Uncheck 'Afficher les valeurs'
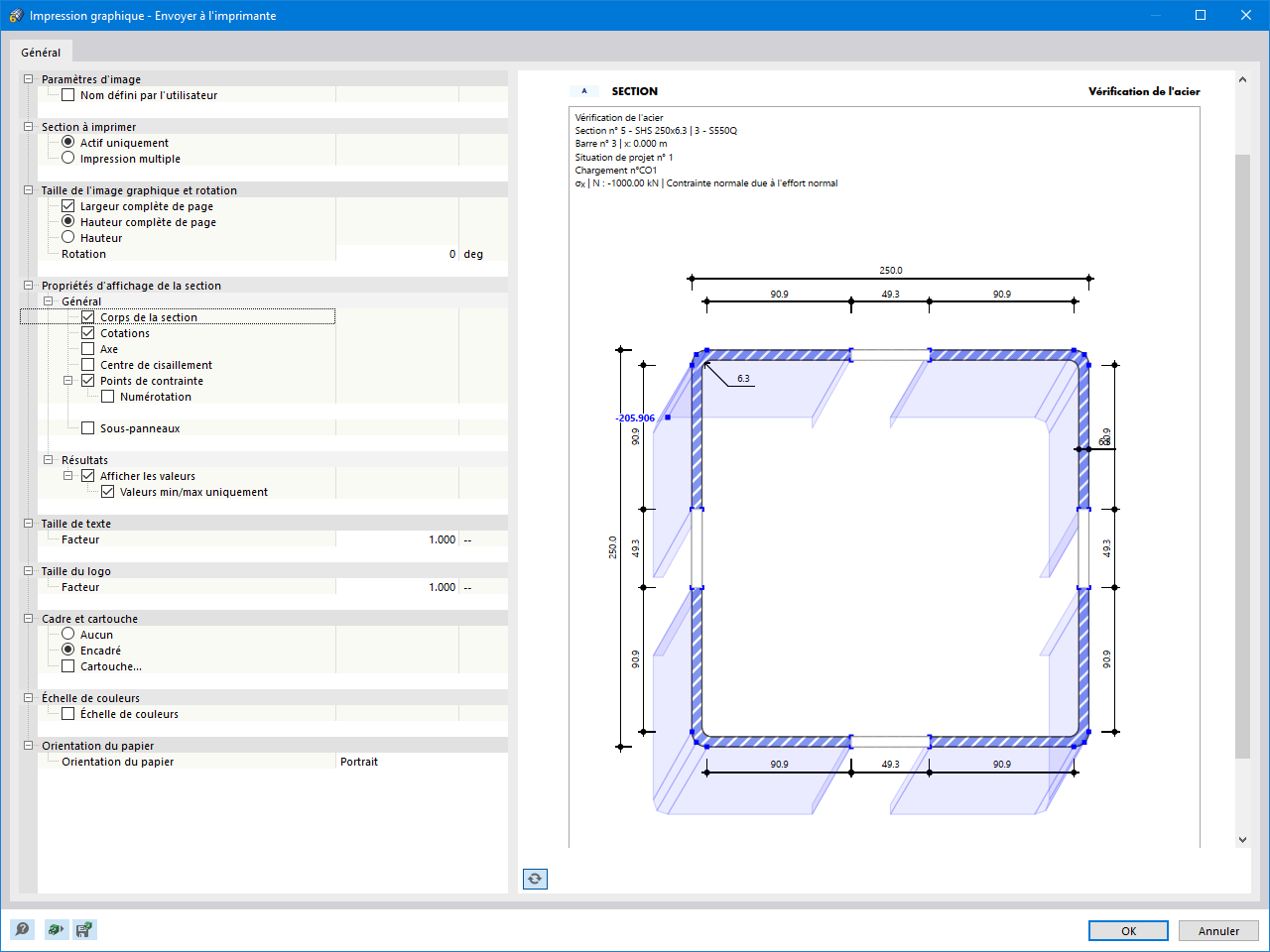This screenshot has height=952, width=1270. click(x=87, y=476)
